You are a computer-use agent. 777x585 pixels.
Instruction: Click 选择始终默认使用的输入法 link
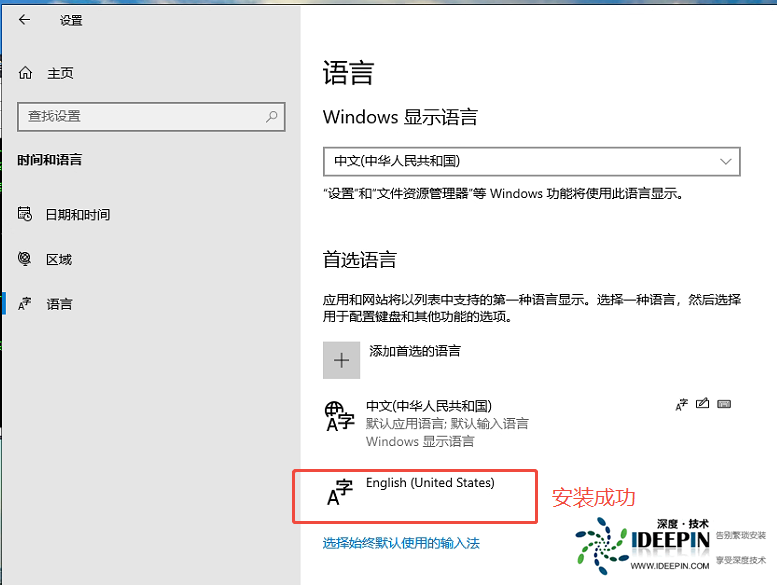pos(401,543)
